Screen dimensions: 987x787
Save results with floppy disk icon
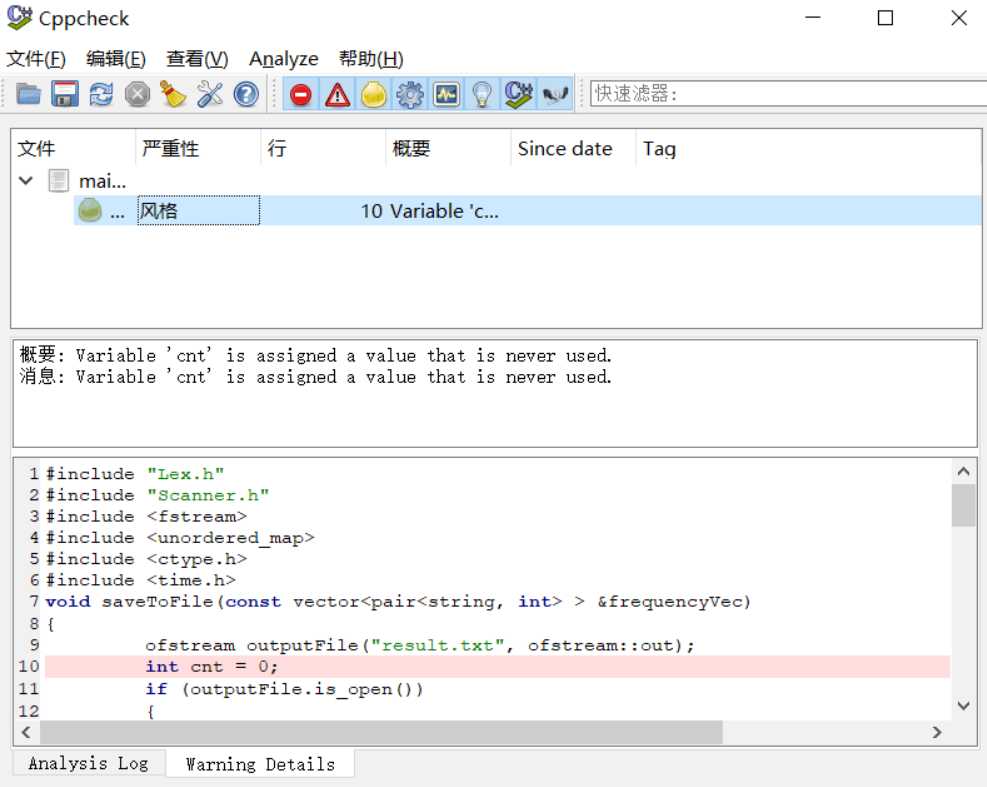(x=65, y=94)
